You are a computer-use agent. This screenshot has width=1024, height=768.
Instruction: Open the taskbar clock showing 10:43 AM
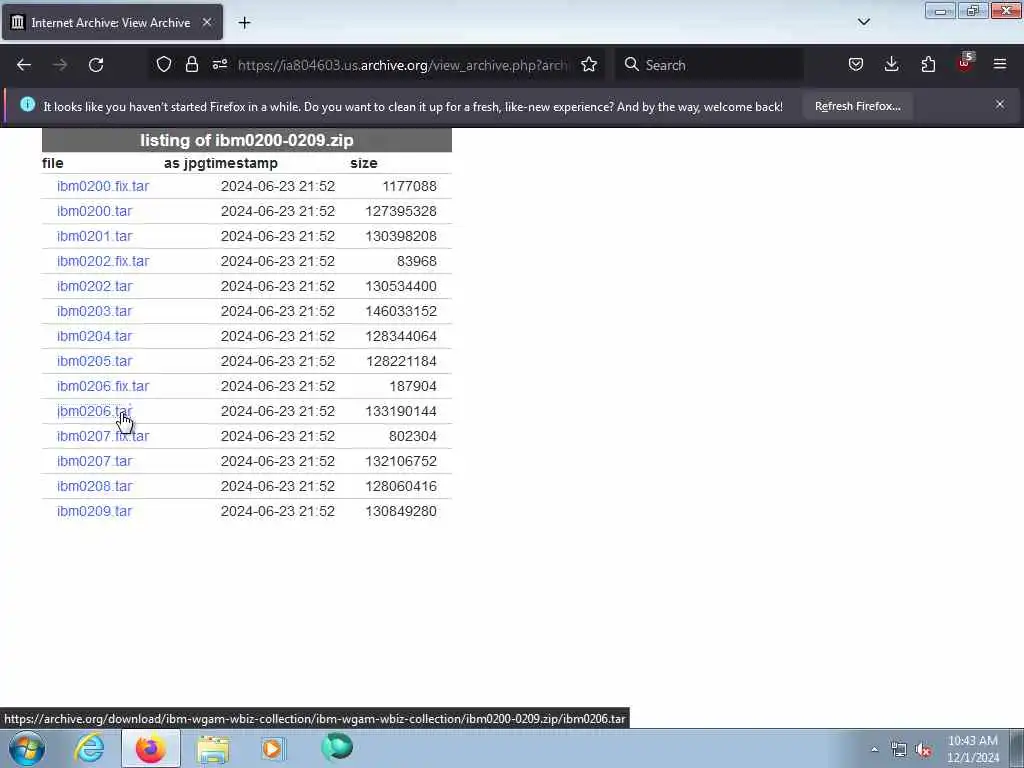pyautogui.click(x=973, y=749)
